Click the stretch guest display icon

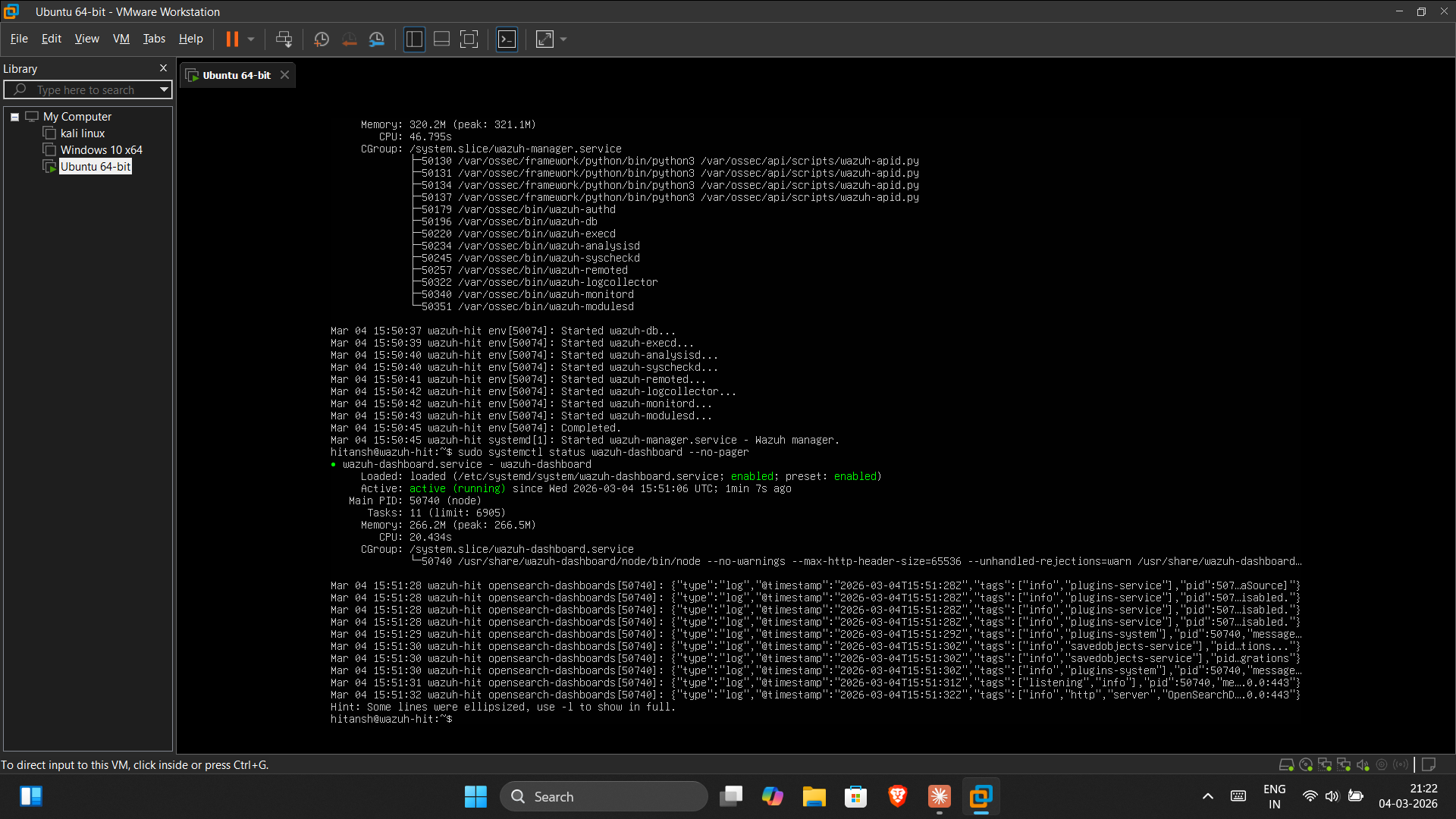click(544, 39)
